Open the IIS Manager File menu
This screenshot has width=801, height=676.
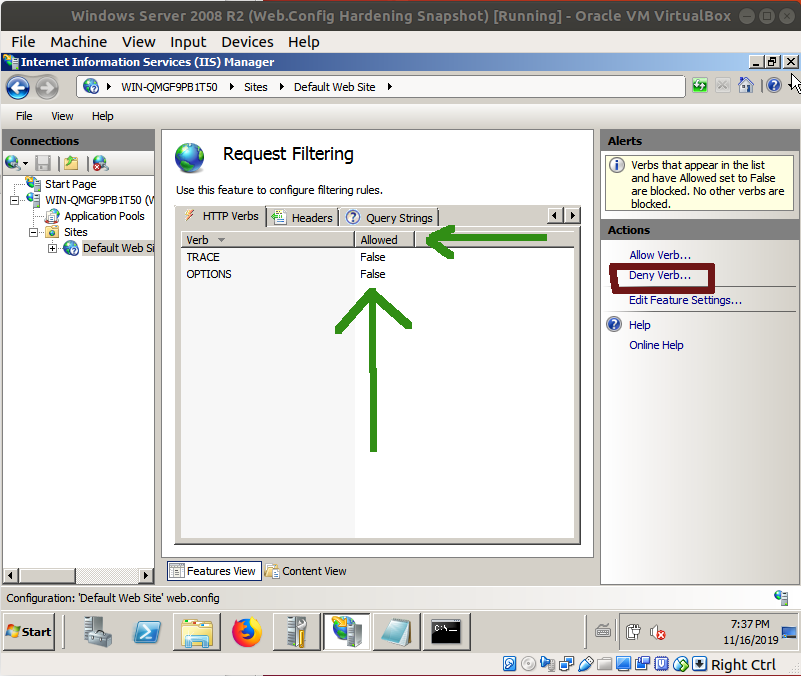coord(24,116)
